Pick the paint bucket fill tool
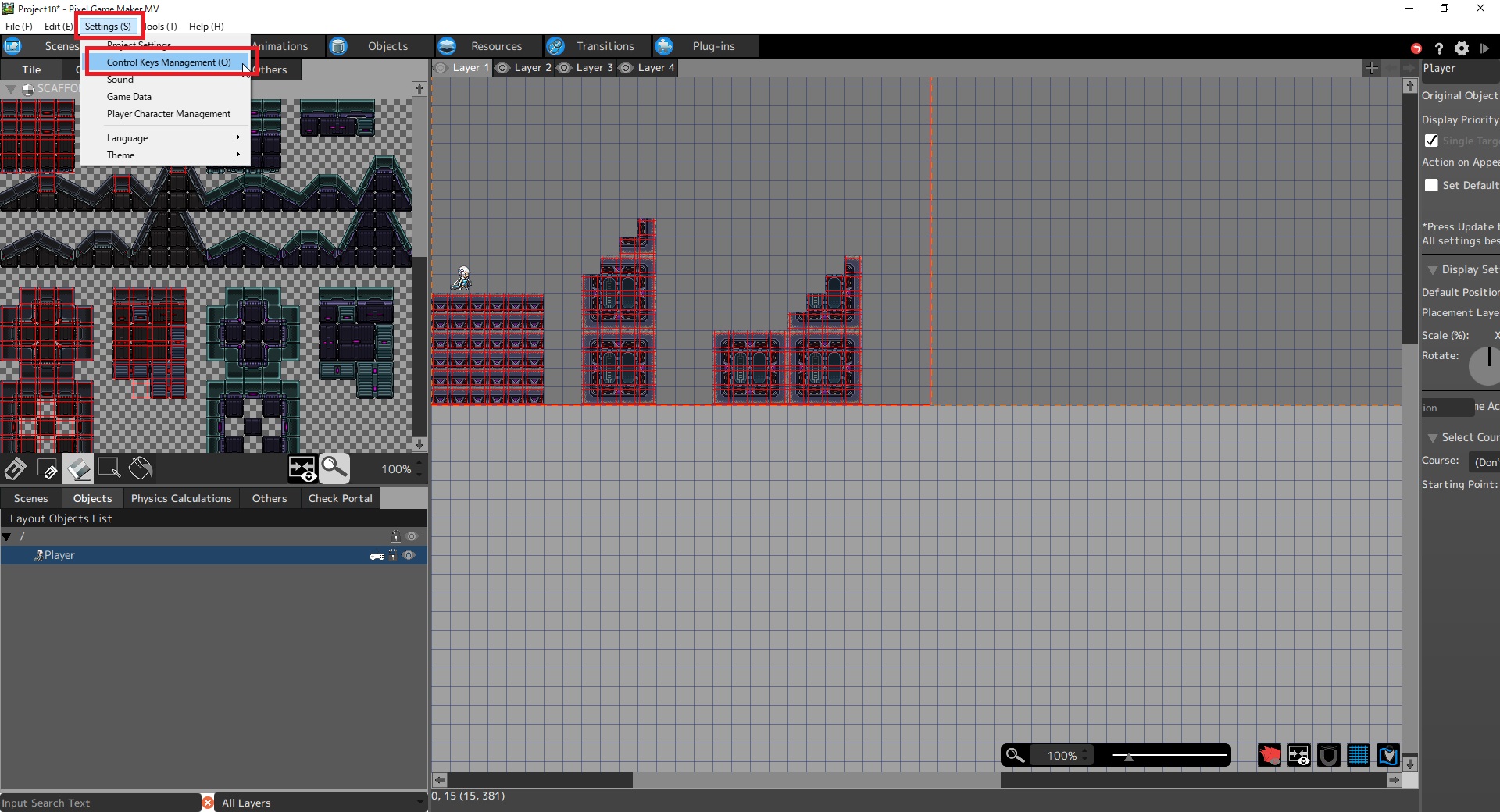Image resolution: width=1500 pixels, height=812 pixels. point(141,468)
